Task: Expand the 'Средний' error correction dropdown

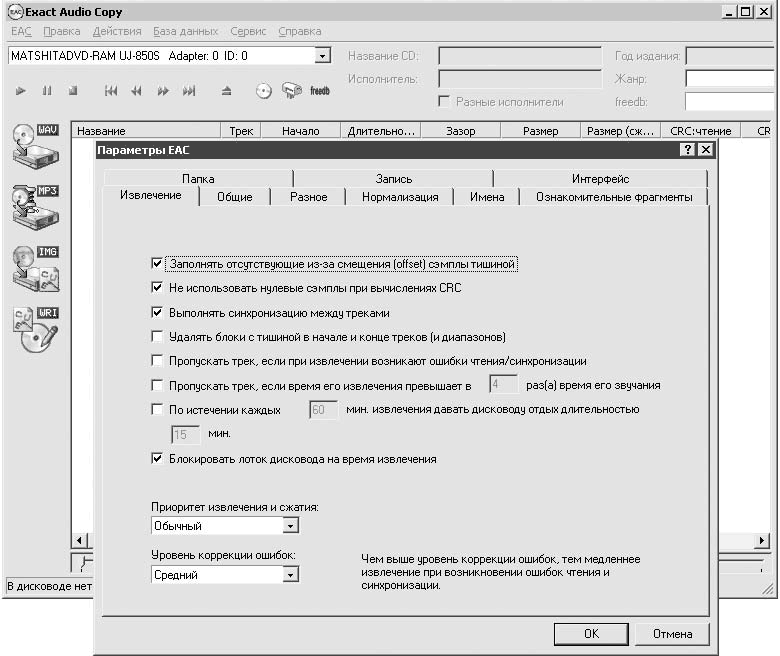Action: (x=291, y=574)
